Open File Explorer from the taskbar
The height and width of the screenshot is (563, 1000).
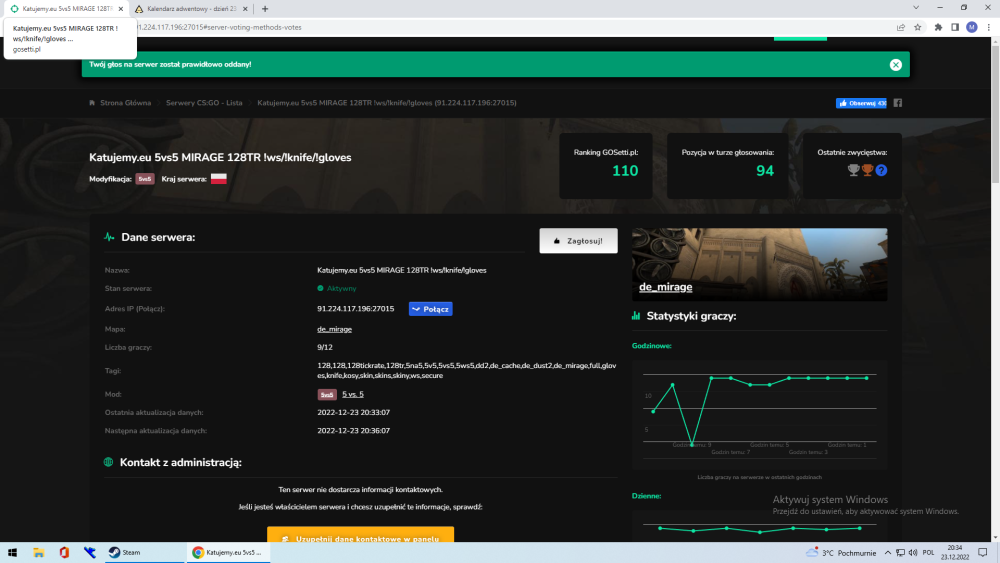(38, 553)
